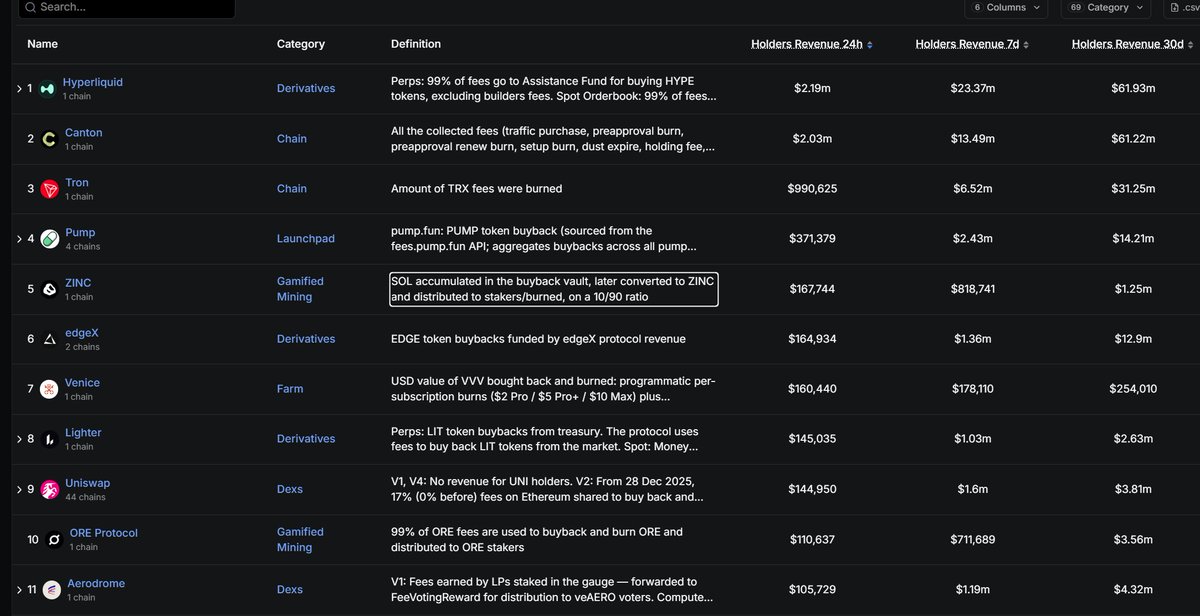The image size is (1200, 616).
Task: Expand the Lighter row chevron
Action: 19,439
